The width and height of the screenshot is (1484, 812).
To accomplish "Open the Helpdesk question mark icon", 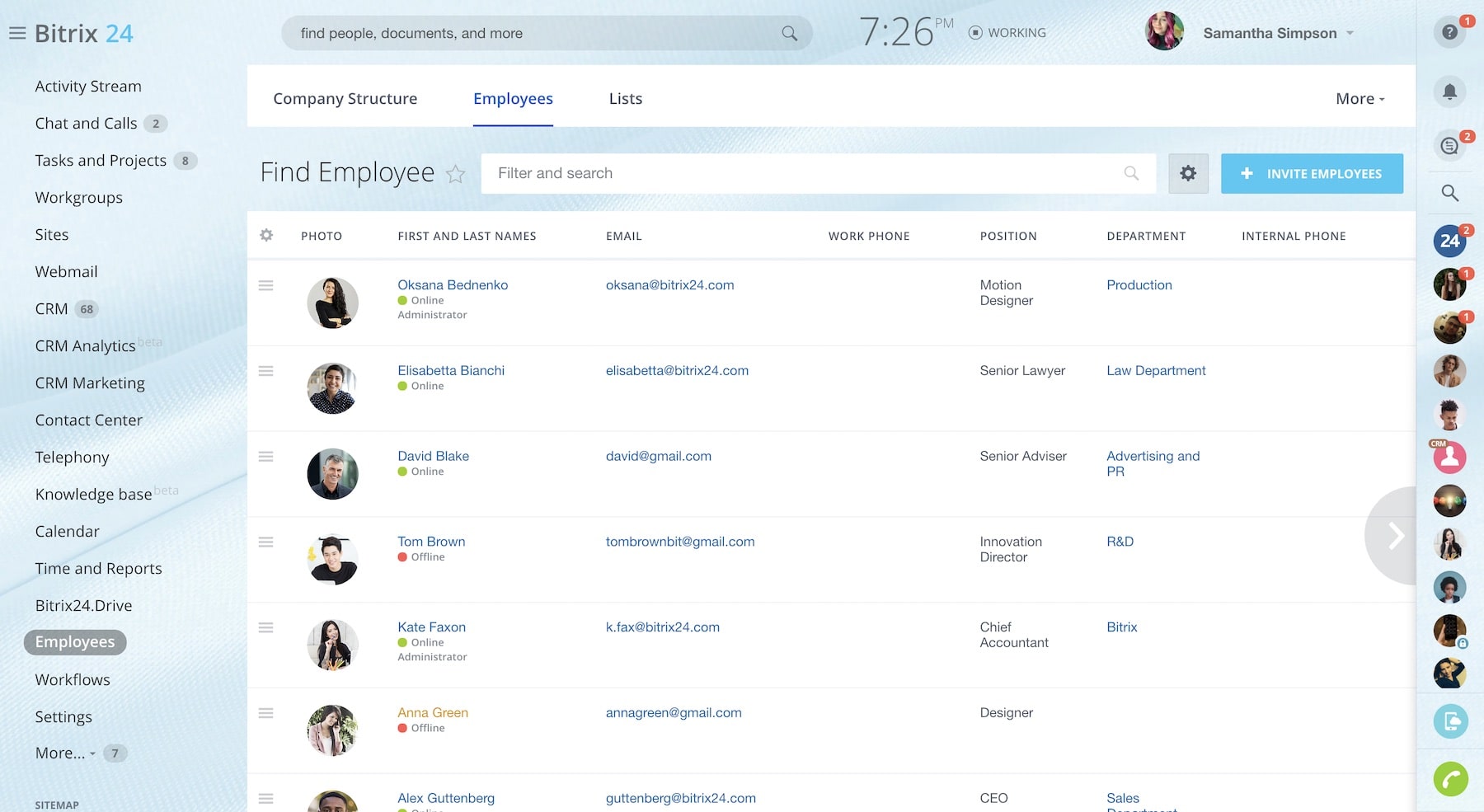I will click(x=1449, y=33).
